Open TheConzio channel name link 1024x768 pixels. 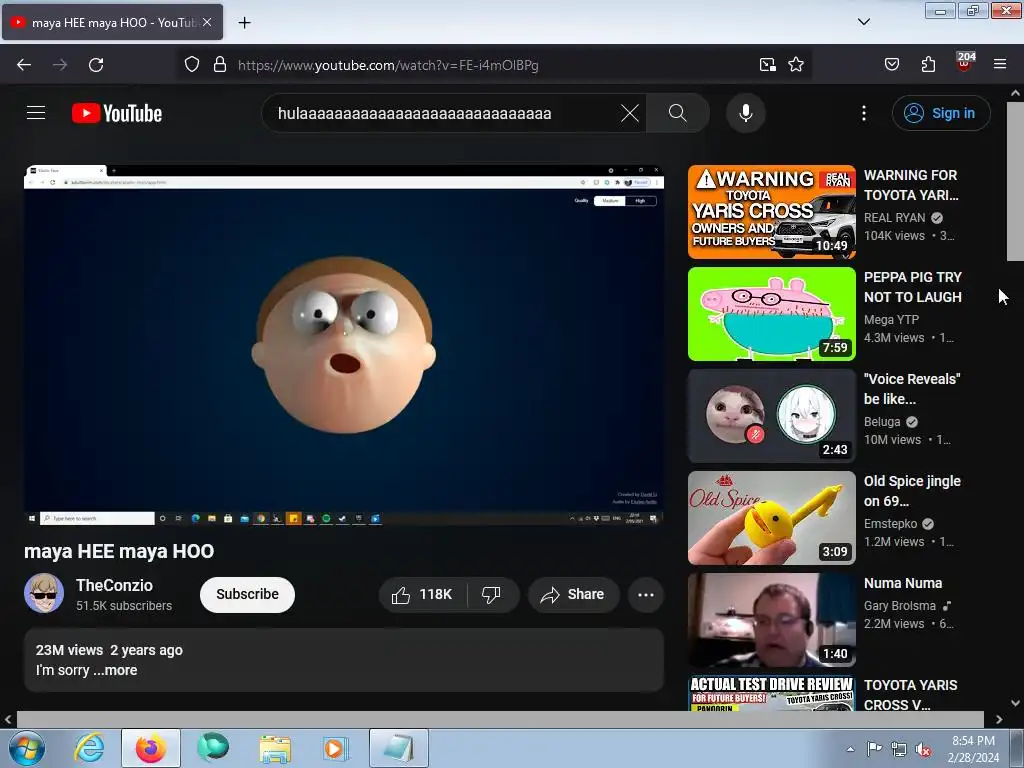click(114, 585)
